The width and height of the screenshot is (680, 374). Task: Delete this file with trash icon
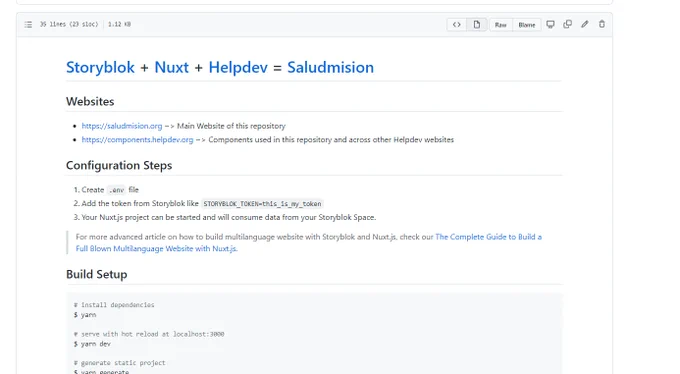pyautogui.click(x=602, y=24)
